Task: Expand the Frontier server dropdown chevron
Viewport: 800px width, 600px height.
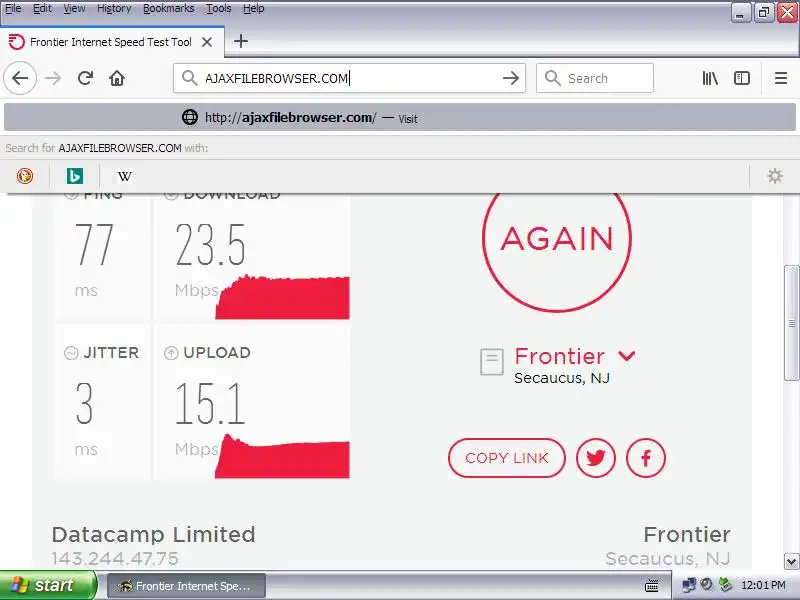Action: pos(627,356)
